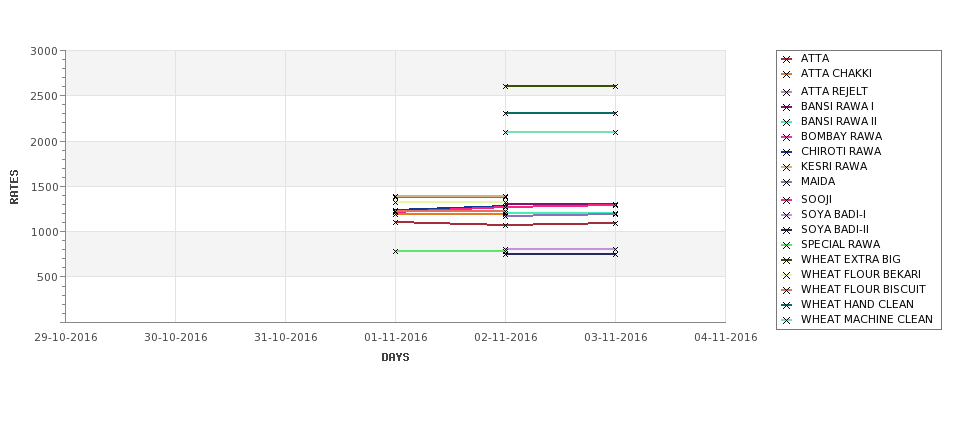Click the CHIROTI RAWA blue legend marker
The height and width of the screenshot is (429, 975).
coord(786,152)
